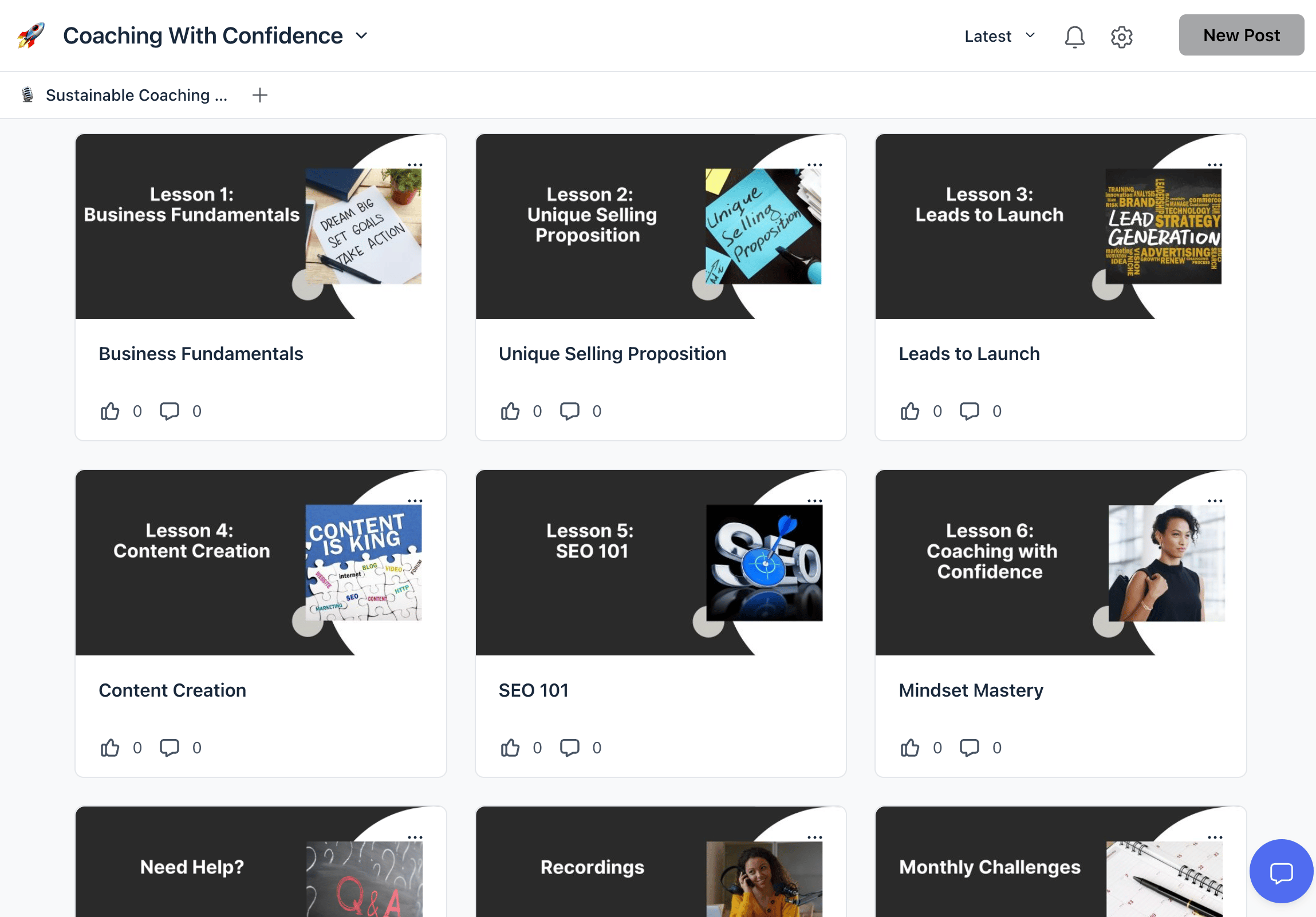Open Lesson 6 Coaching with Confidence cover

click(x=1061, y=563)
